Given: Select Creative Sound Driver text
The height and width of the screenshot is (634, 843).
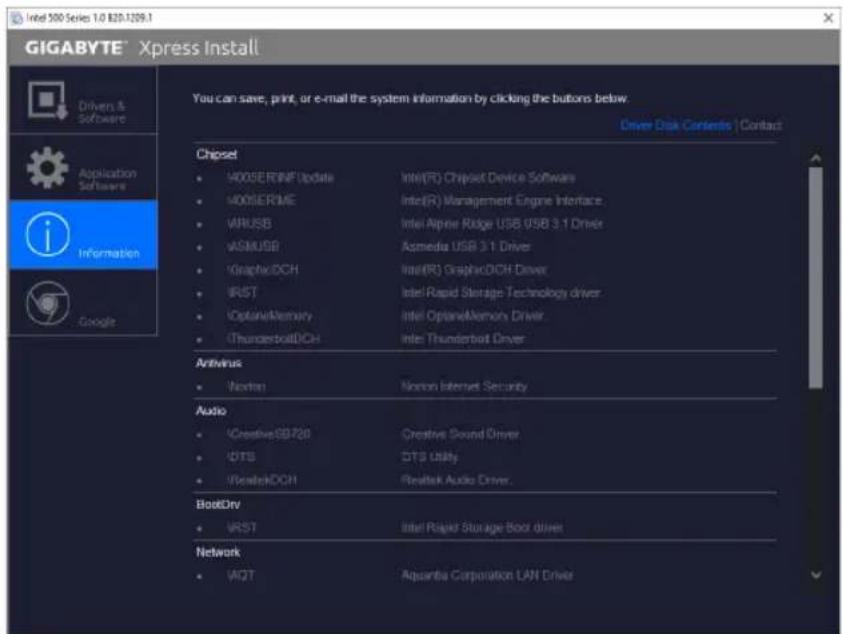Looking at the screenshot, I should click(461, 434).
